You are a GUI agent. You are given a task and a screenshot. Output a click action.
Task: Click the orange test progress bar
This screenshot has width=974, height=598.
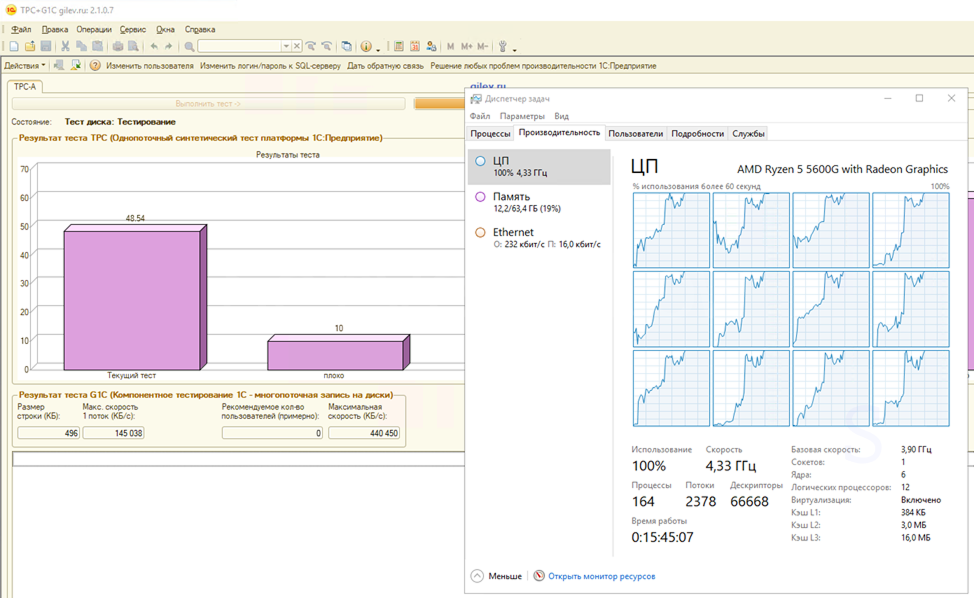click(x=440, y=104)
